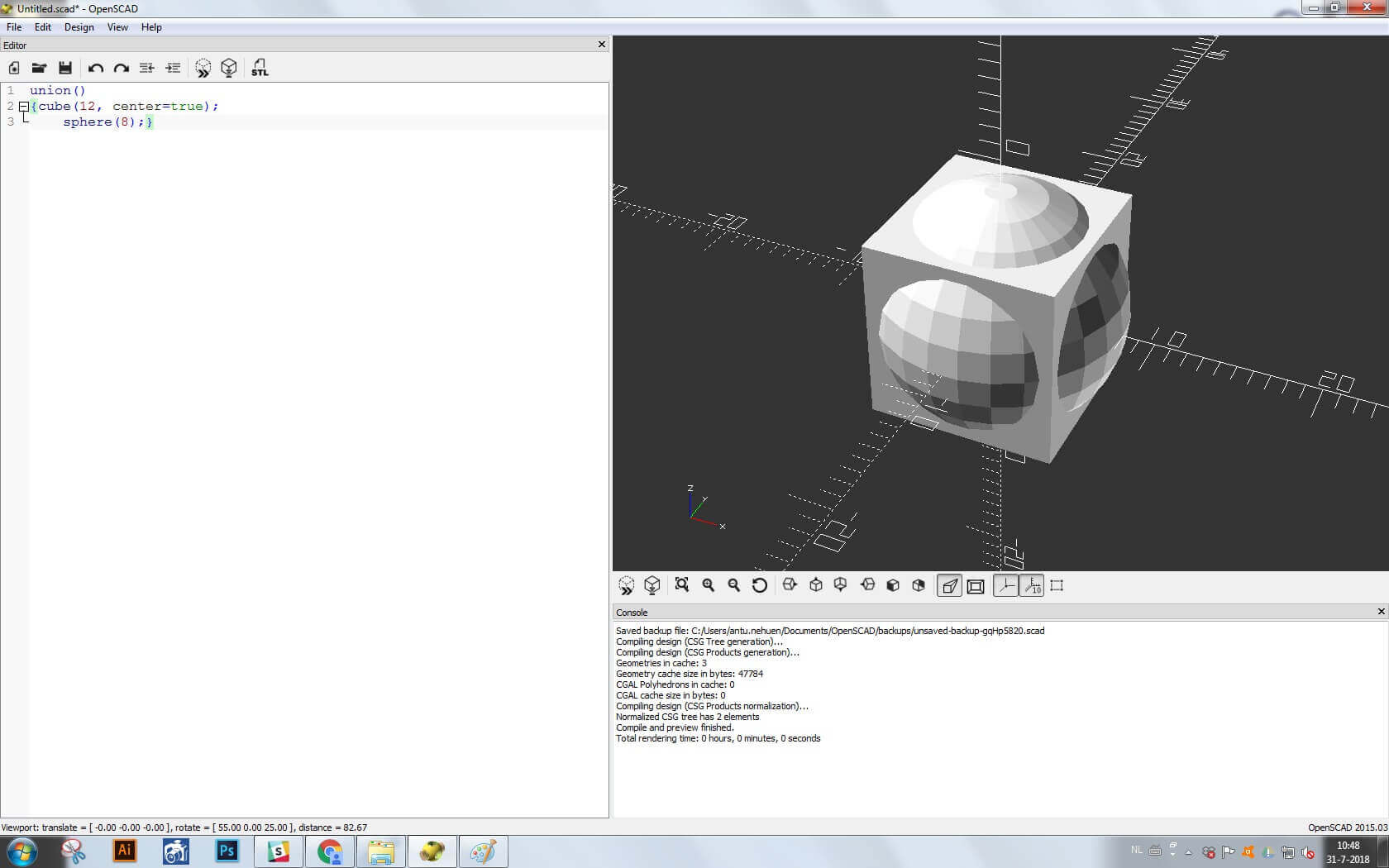Screen dimensions: 1389x868
Task: Toggle Show Edges button
Action: coord(1057,585)
